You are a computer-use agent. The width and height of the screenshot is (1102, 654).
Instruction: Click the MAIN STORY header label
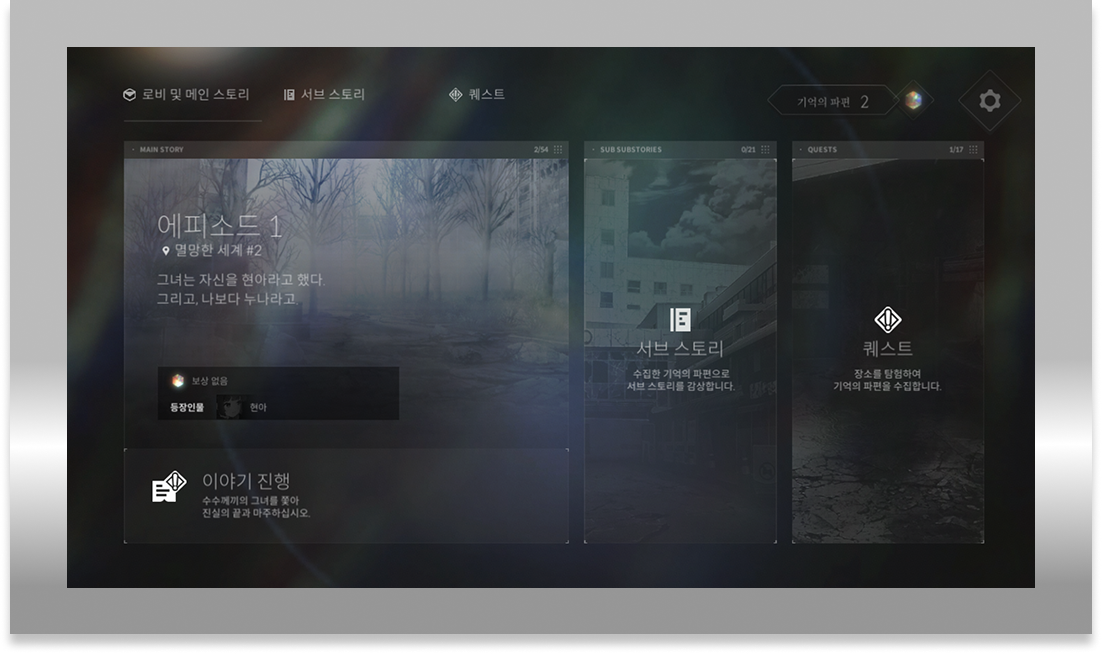pos(161,150)
